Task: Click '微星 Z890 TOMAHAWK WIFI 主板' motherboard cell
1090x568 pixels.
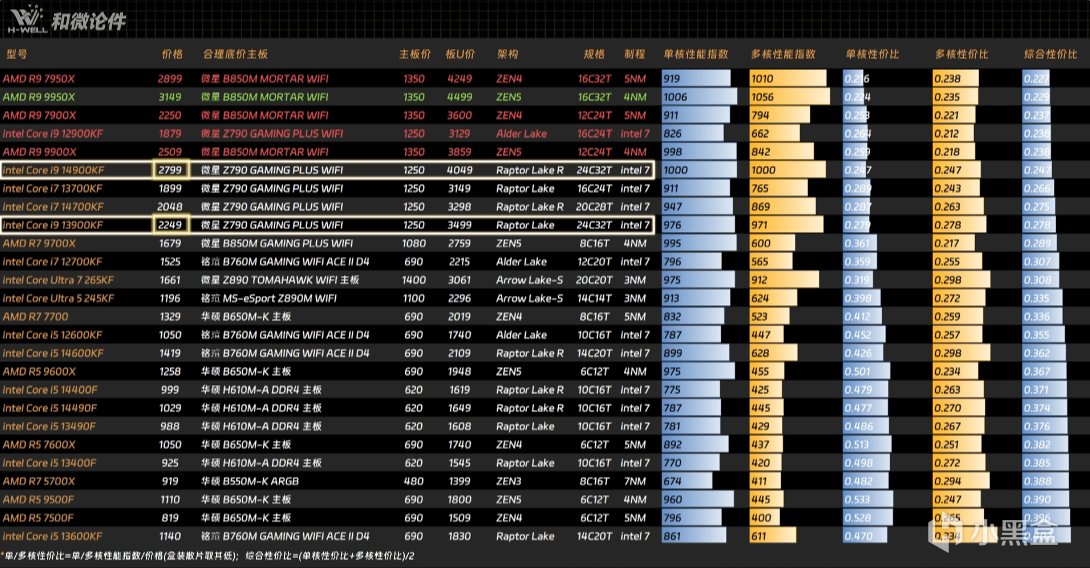Action: (x=280, y=280)
